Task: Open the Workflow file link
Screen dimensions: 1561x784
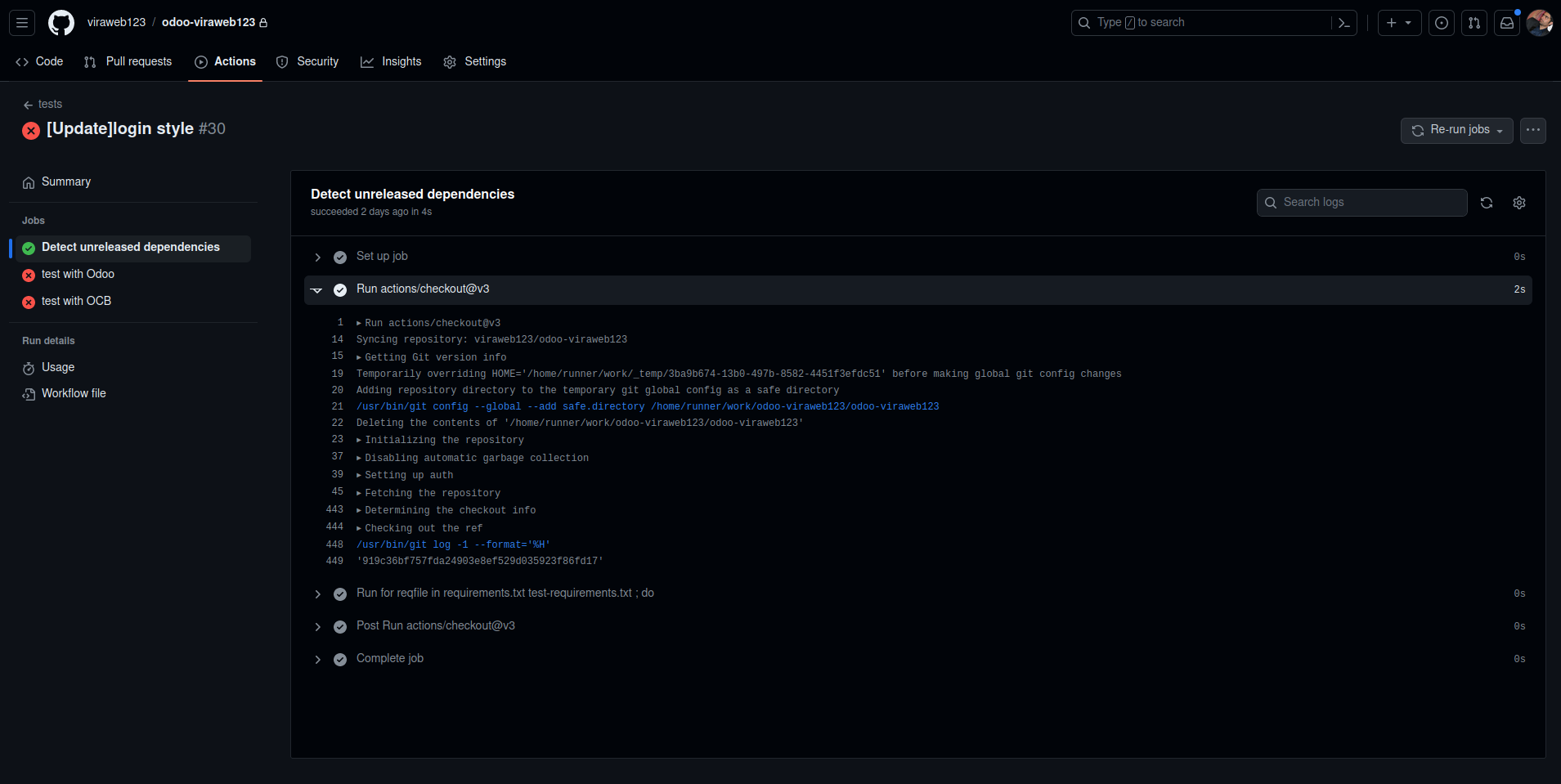Action: (133, 393)
